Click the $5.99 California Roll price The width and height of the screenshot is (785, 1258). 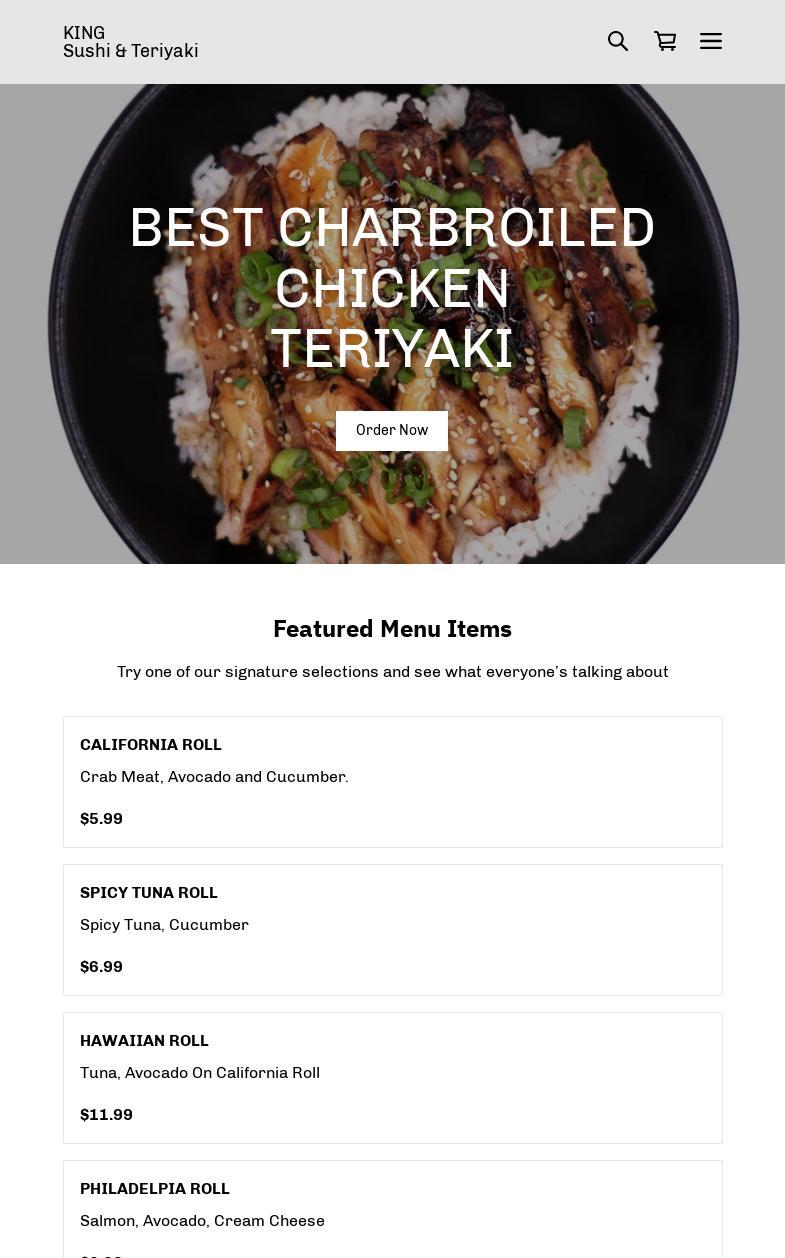pyautogui.click(x=101, y=819)
